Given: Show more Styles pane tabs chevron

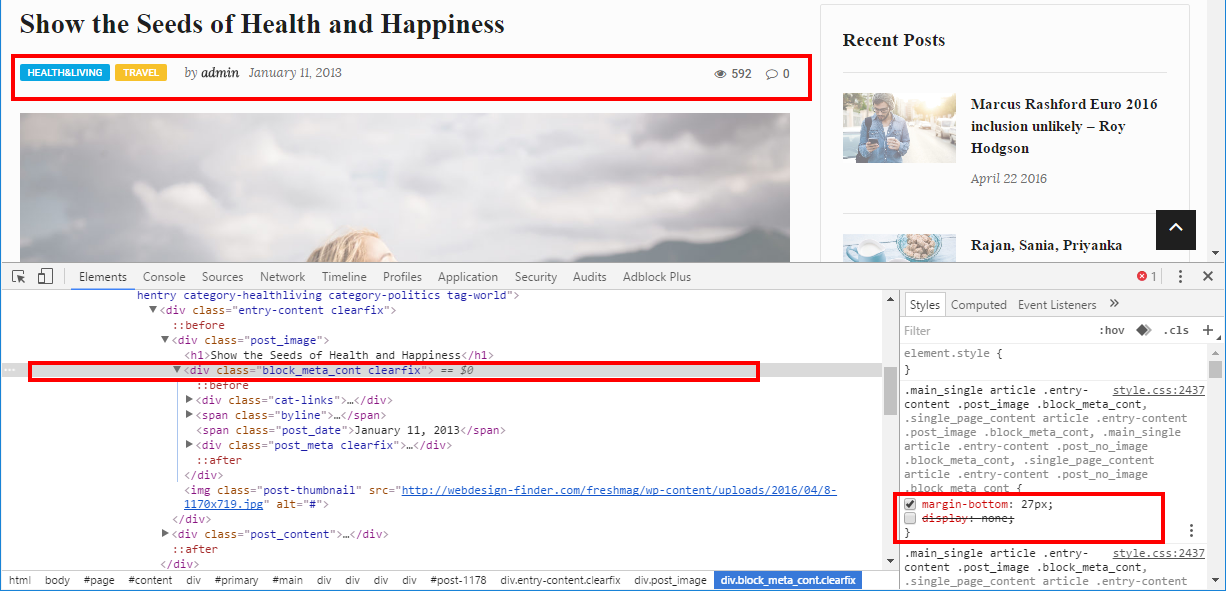Looking at the screenshot, I should pos(1114,304).
